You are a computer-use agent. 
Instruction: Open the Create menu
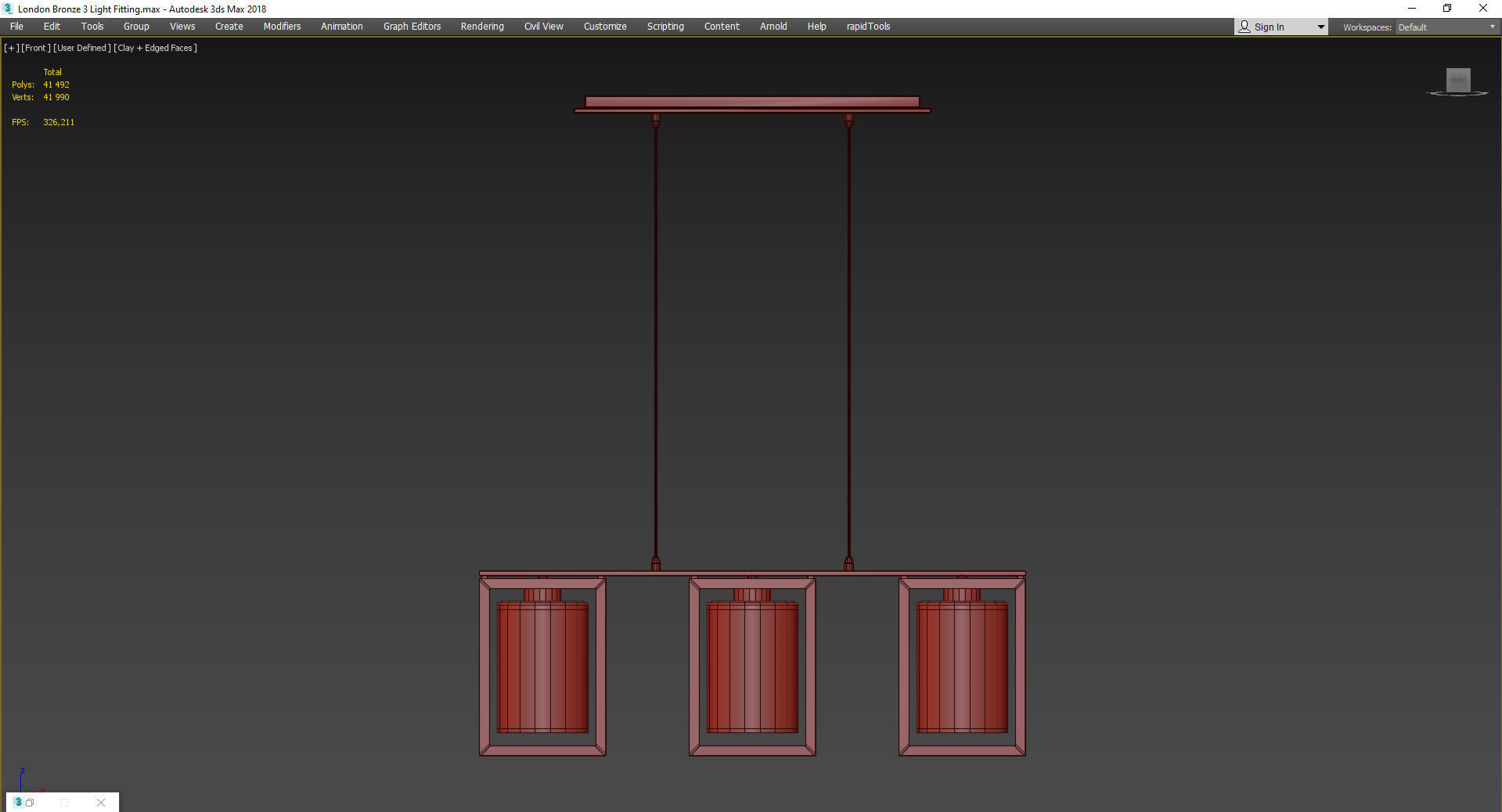(x=229, y=27)
